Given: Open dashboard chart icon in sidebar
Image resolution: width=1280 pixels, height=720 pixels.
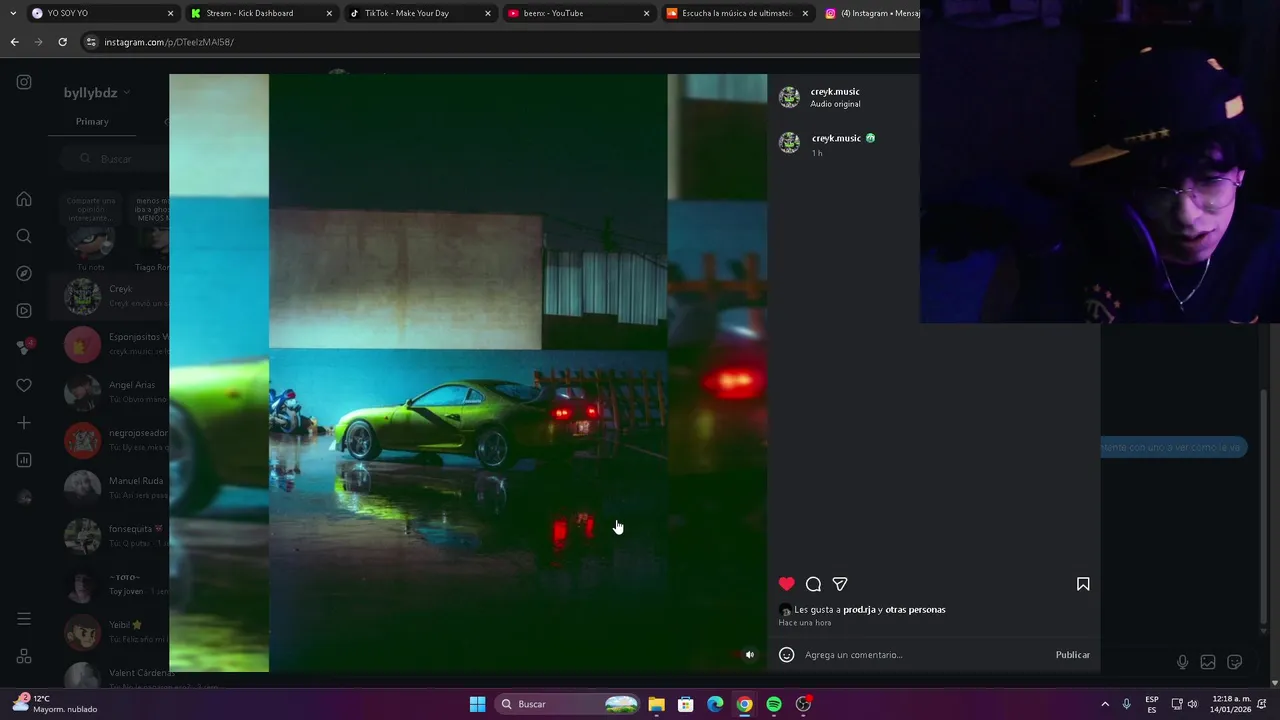Looking at the screenshot, I should (x=24, y=460).
